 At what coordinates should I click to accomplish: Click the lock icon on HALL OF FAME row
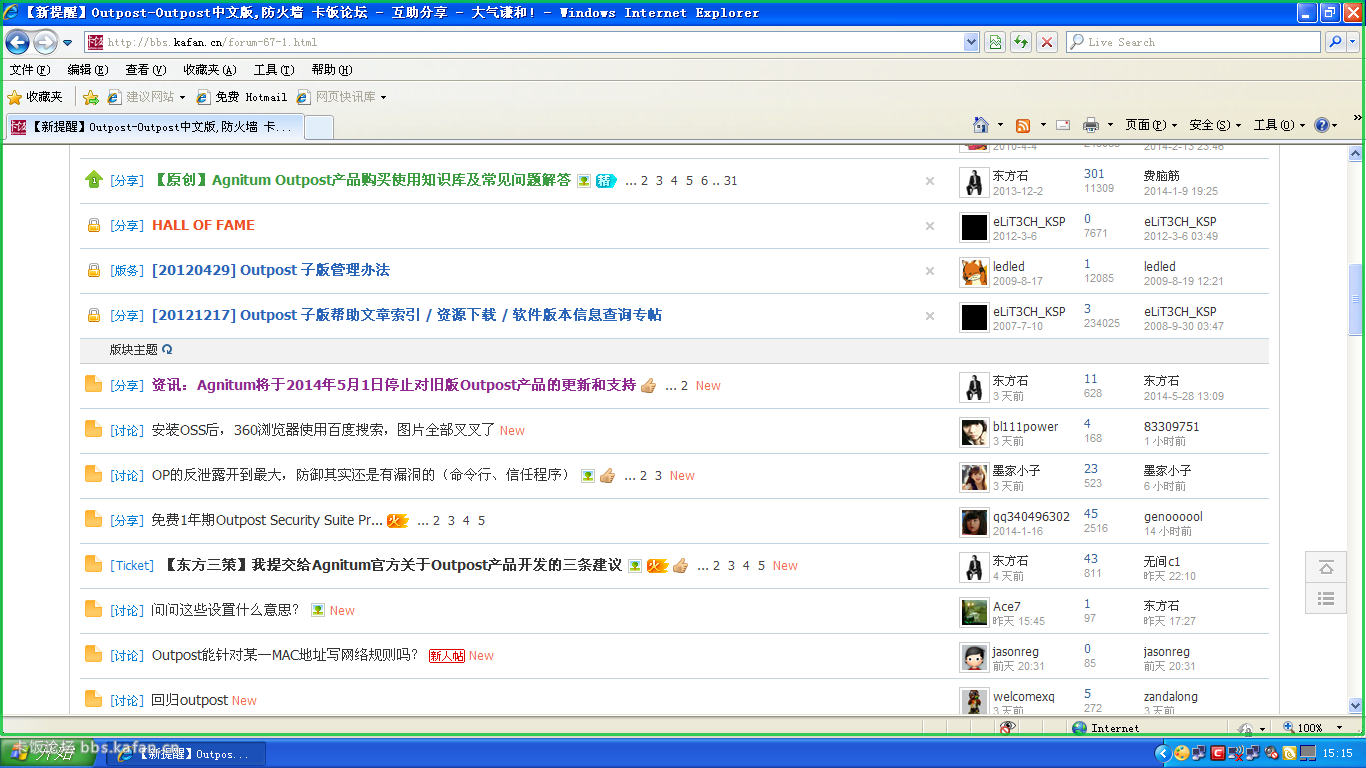tap(93, 225)
